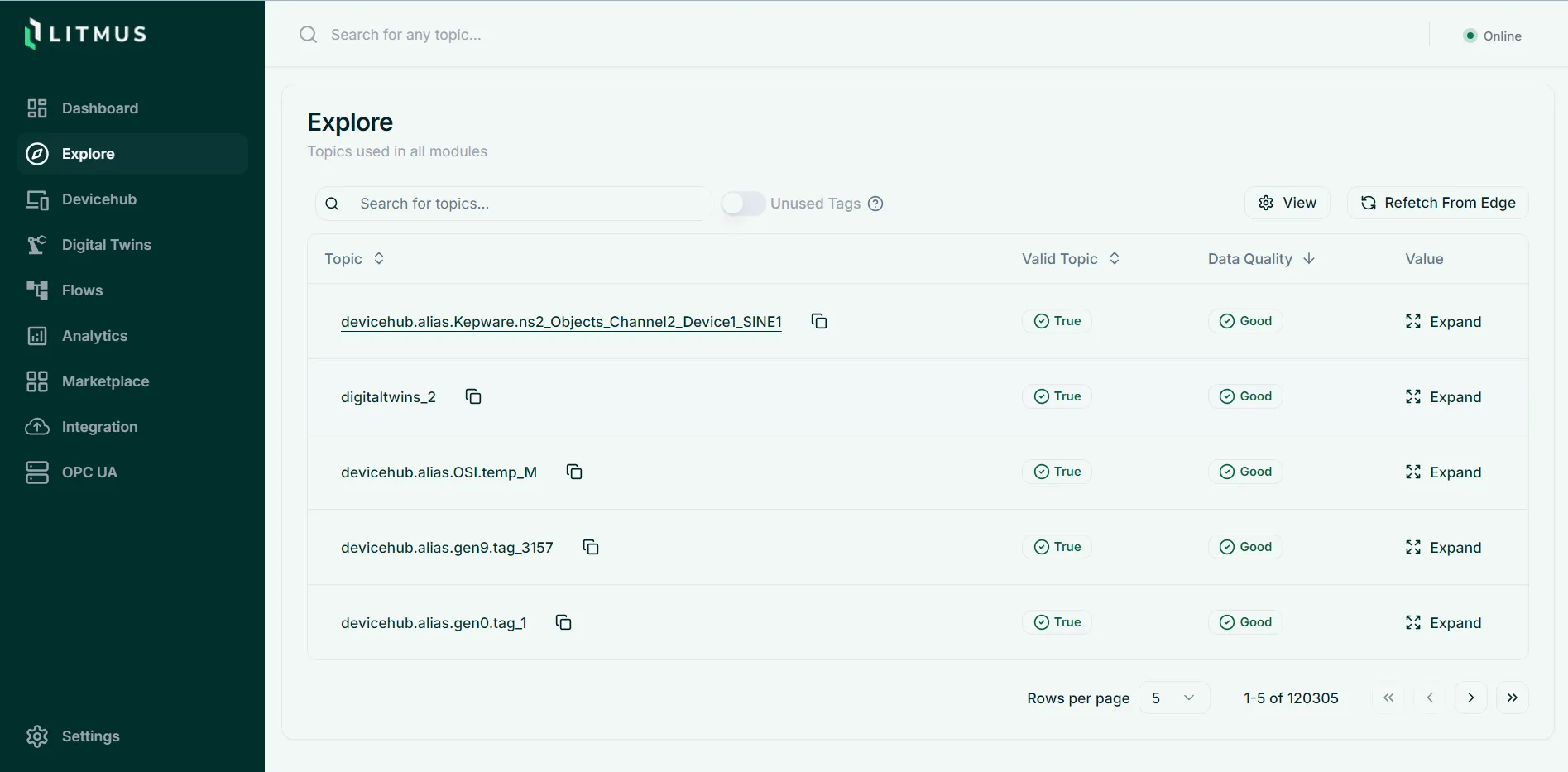Focus the Search for any topic field
The image size is (1568, 772).
point(405,35)
